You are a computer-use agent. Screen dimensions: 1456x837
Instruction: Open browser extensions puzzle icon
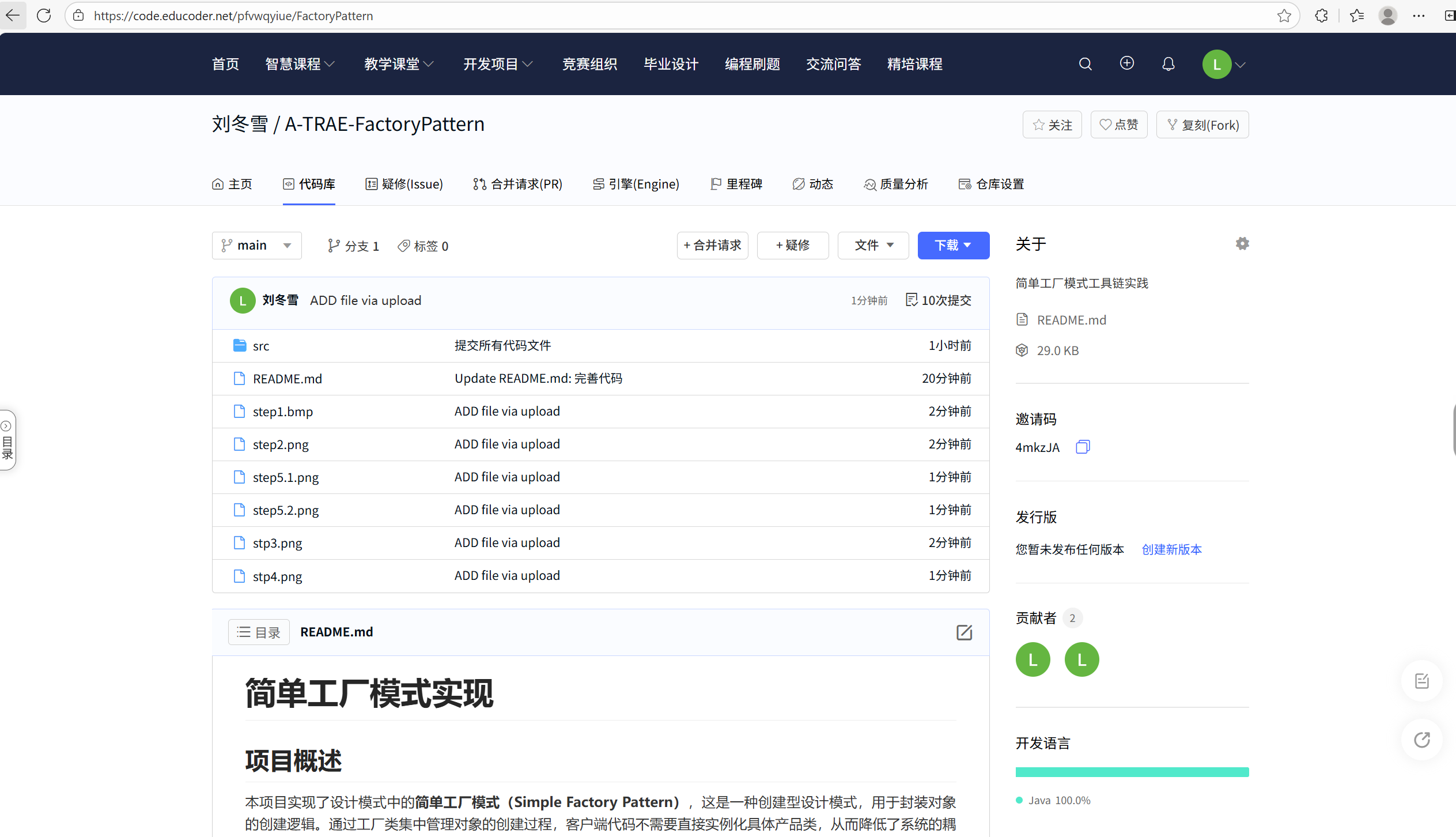coord(1321,16)
